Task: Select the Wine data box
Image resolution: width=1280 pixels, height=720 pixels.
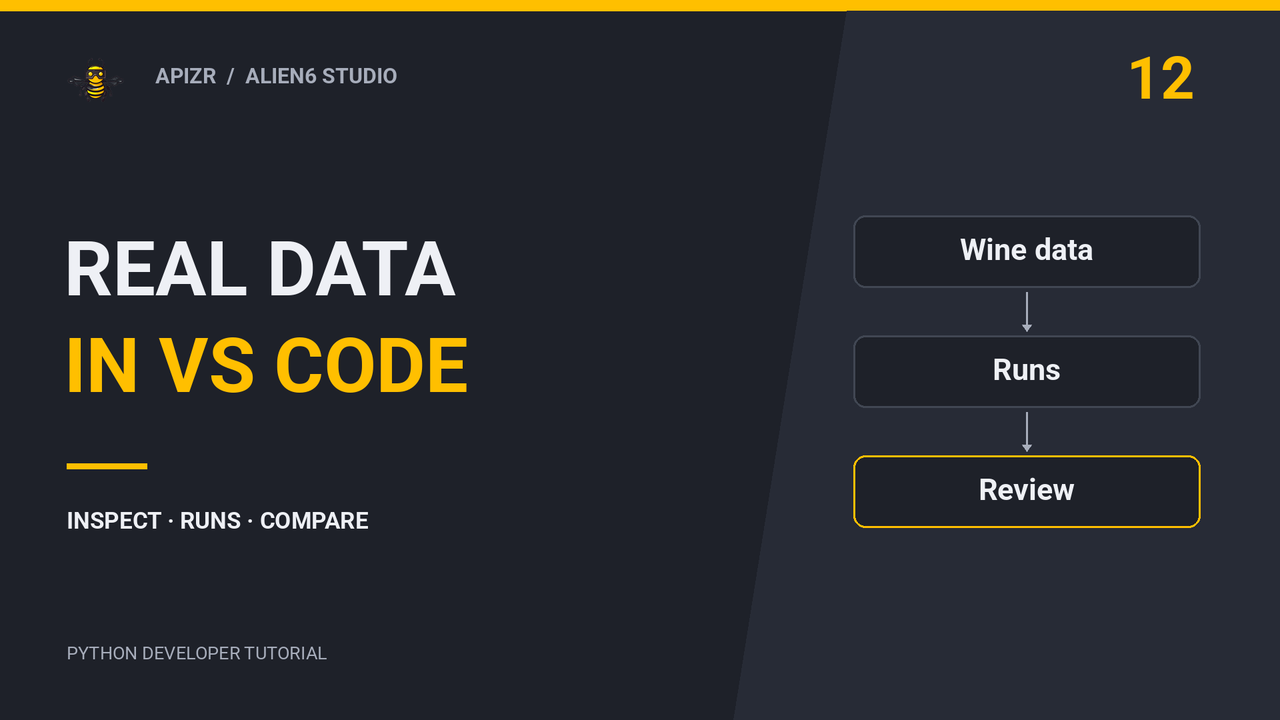Action: 1026,251
